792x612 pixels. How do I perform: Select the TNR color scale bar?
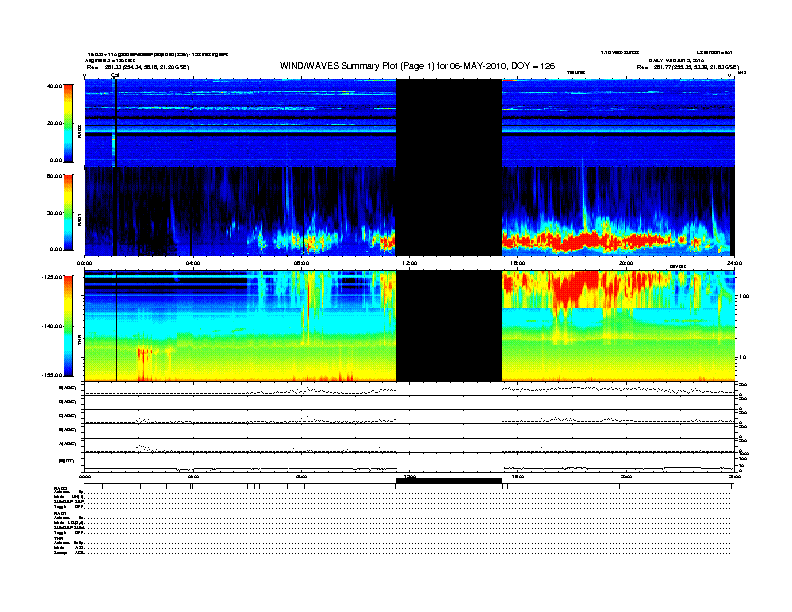[x=68, y=326]
